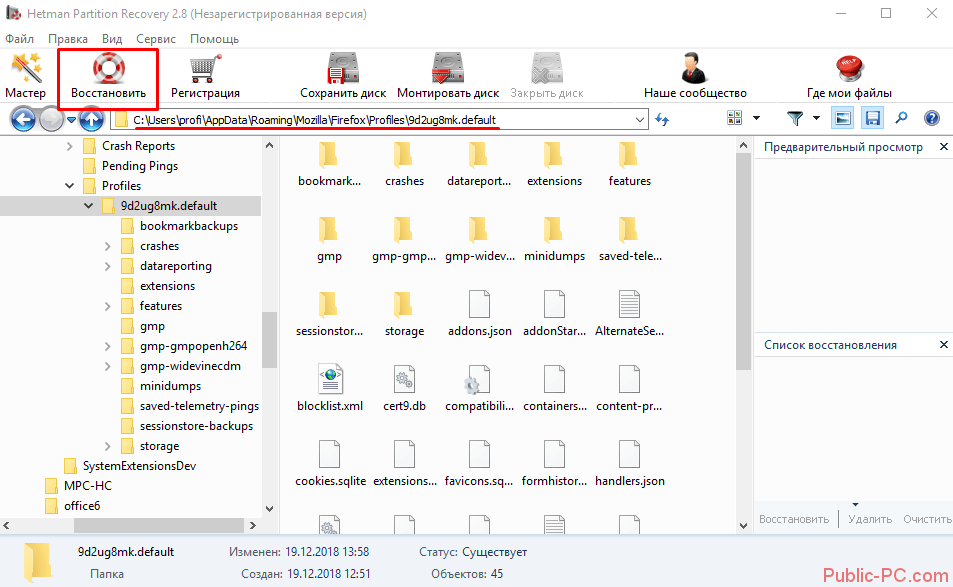Open Регистрация shopping cart icon
The image size is (953, 587).
205,76
